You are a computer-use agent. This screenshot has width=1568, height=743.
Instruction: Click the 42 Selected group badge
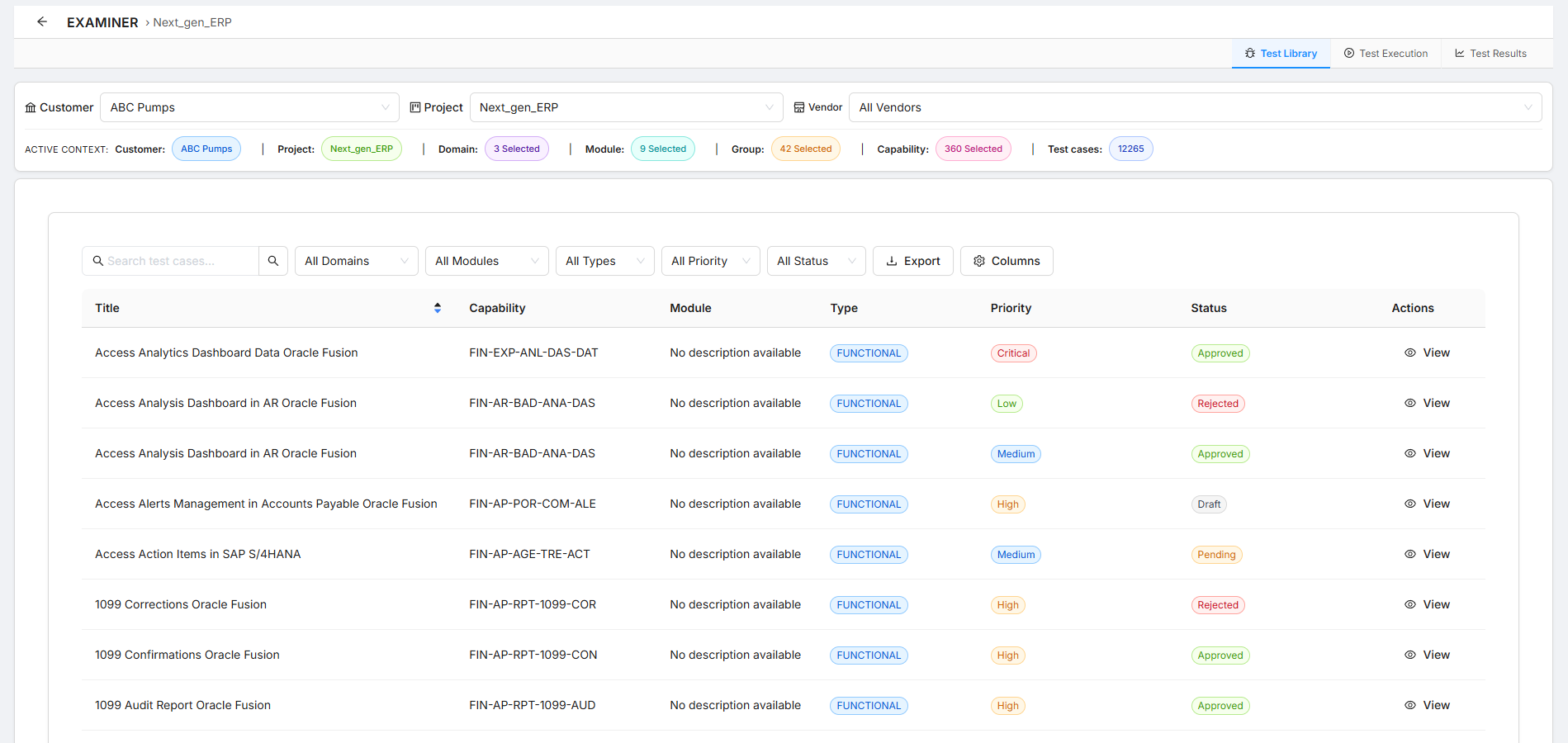click(x=805, y=149)
